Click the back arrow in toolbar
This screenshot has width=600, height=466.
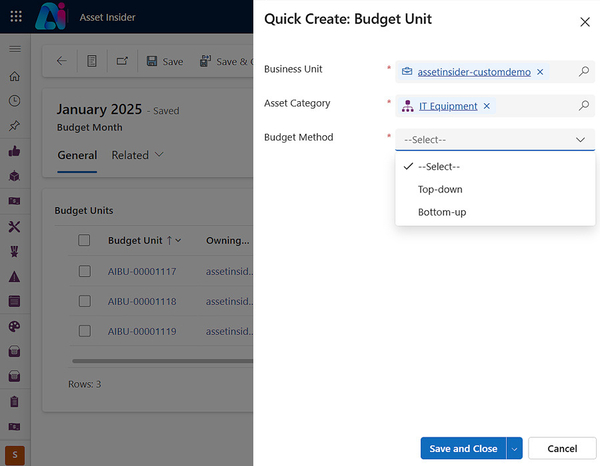click(x=62, y=61)
